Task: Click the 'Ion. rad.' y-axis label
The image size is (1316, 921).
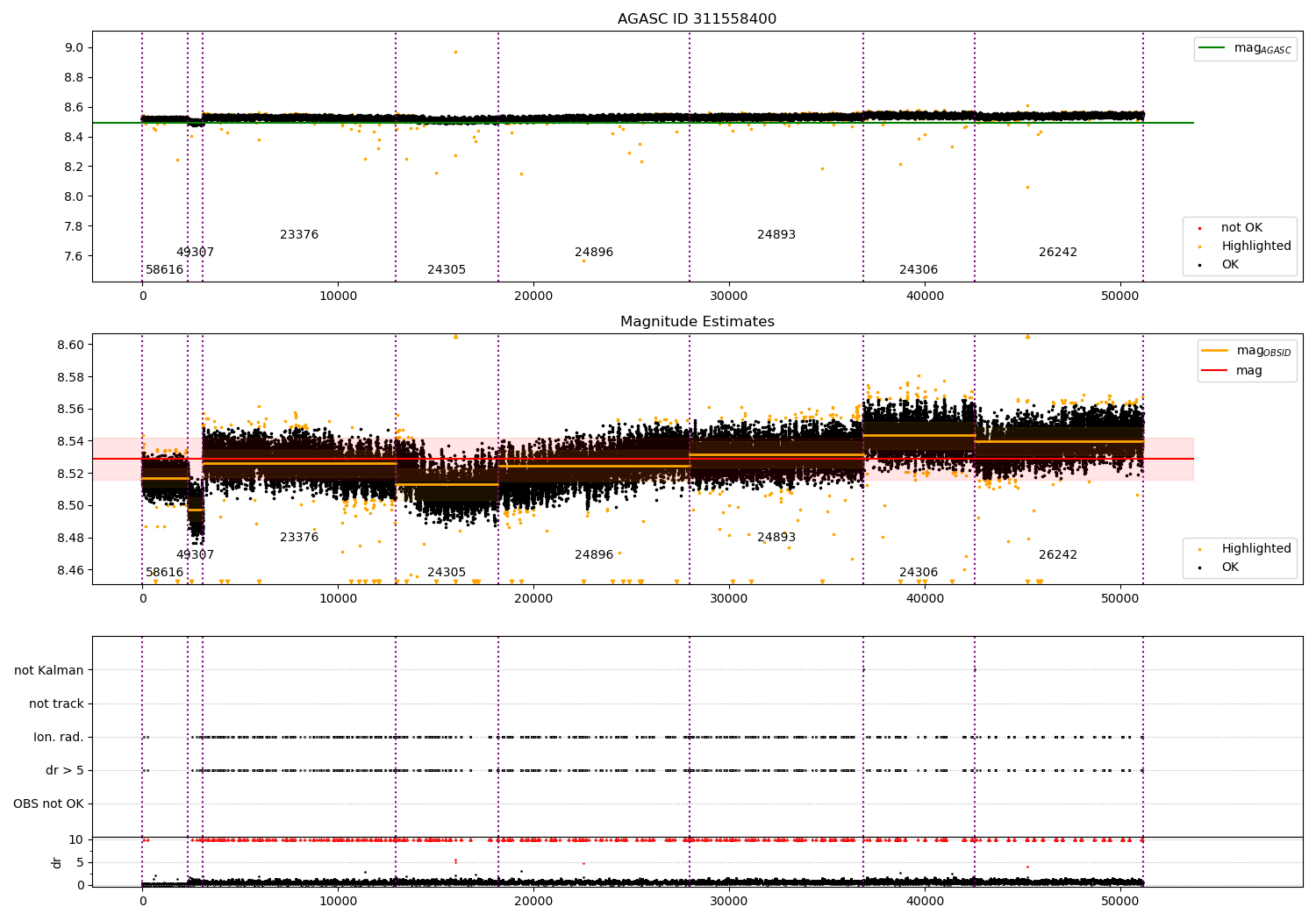Action: coord(59,737)
